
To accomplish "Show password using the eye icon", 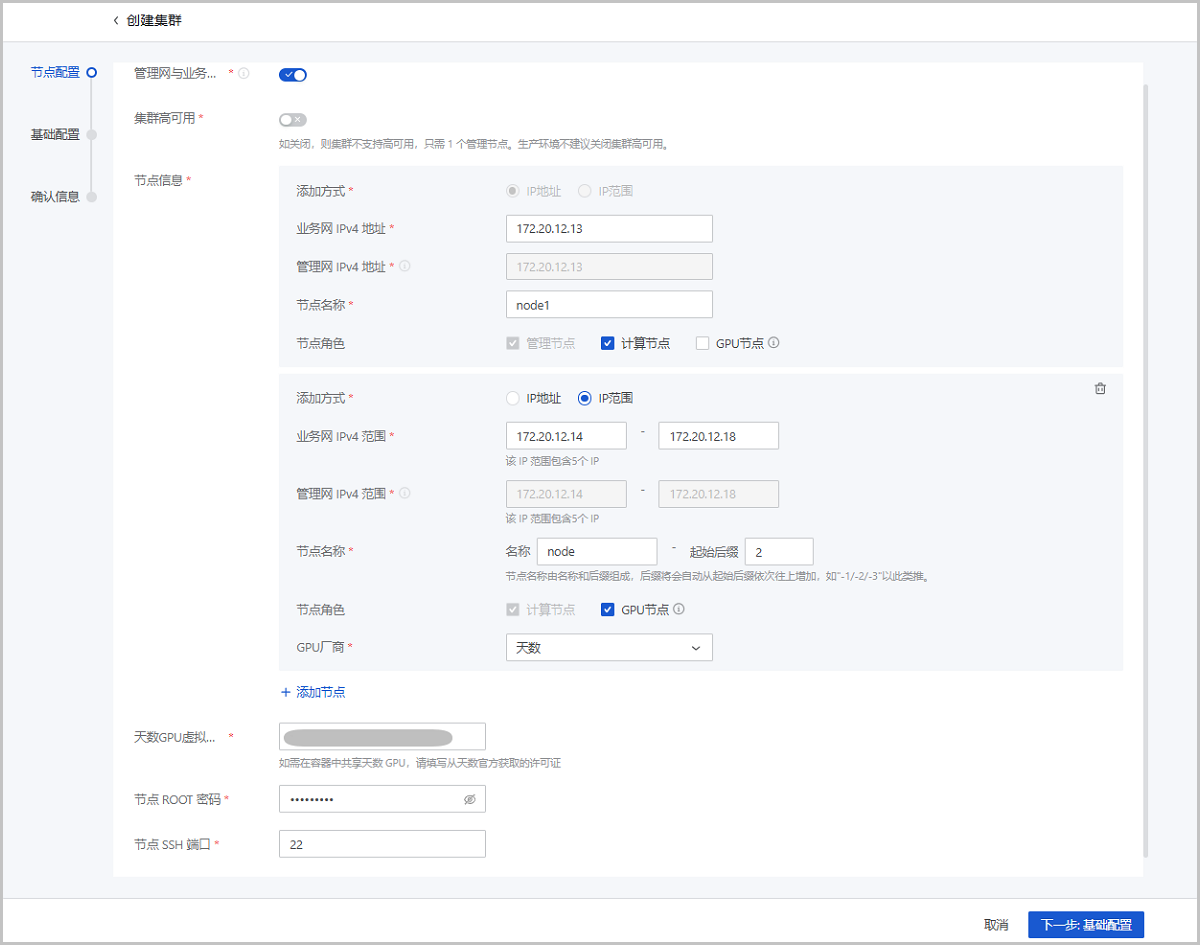I will pyautogui.click(x=469, y=800).
